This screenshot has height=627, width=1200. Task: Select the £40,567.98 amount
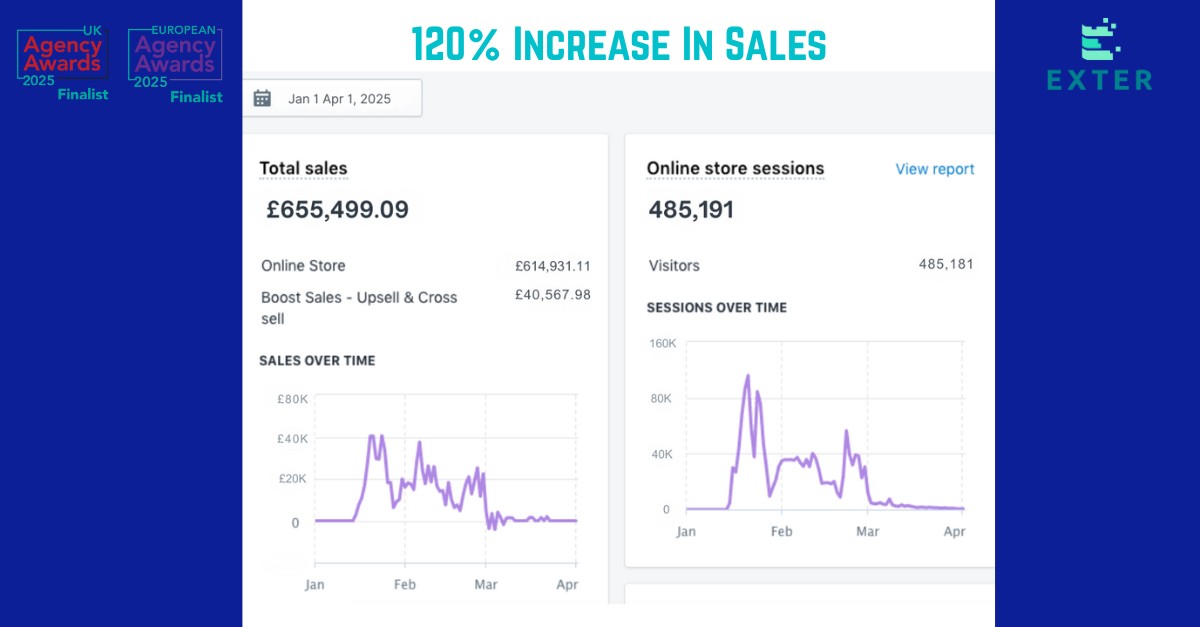pos(553,294)
